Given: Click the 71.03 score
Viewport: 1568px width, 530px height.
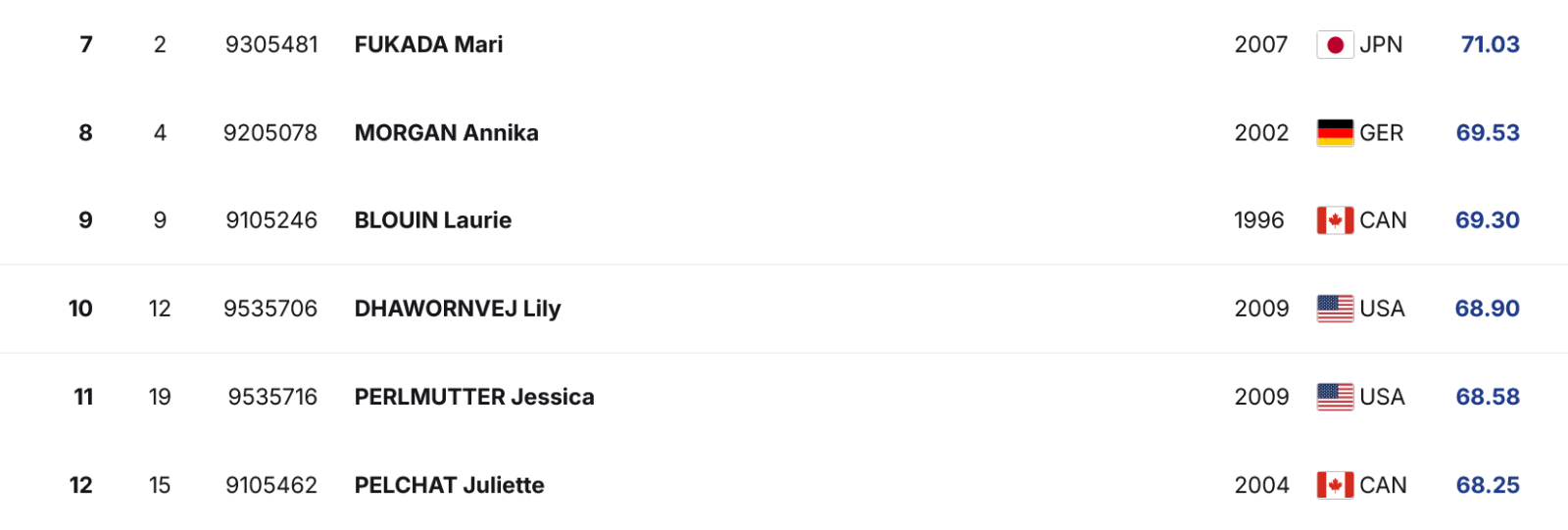Looking at the screenshot, I should [1490, 45].
